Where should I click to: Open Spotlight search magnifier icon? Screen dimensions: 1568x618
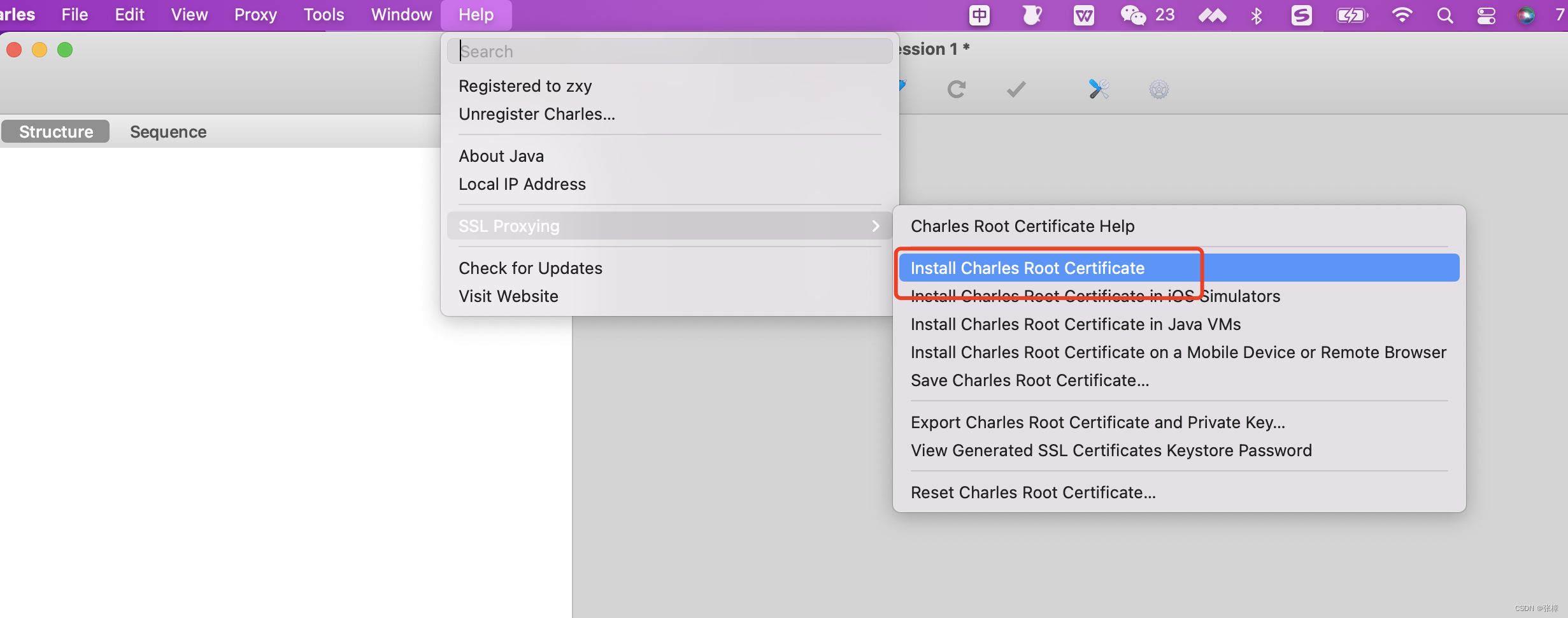1445,15
